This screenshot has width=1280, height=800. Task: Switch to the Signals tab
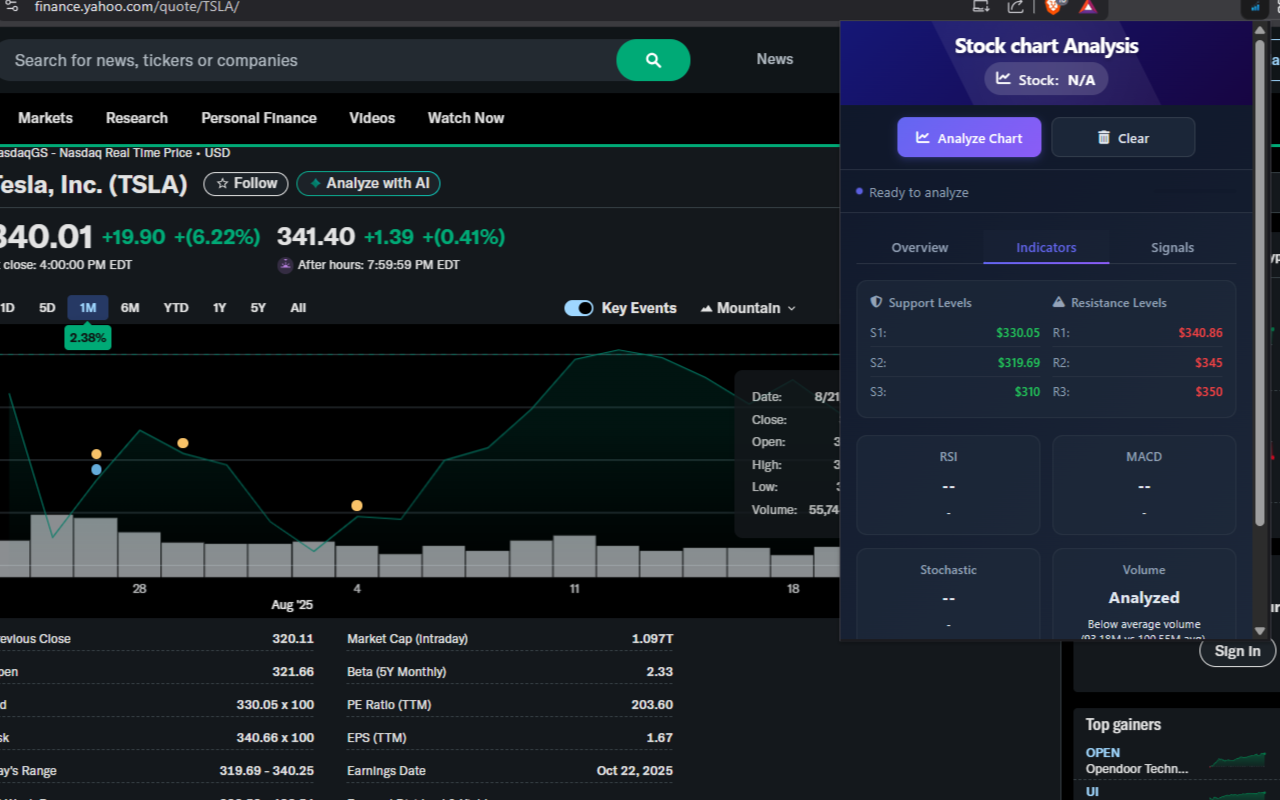(x=1172, y=247)
